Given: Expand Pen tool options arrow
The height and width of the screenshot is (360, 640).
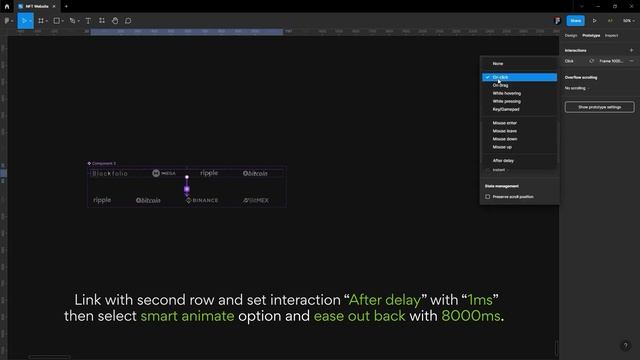Looking at the screenshot, I should point(78,21).
